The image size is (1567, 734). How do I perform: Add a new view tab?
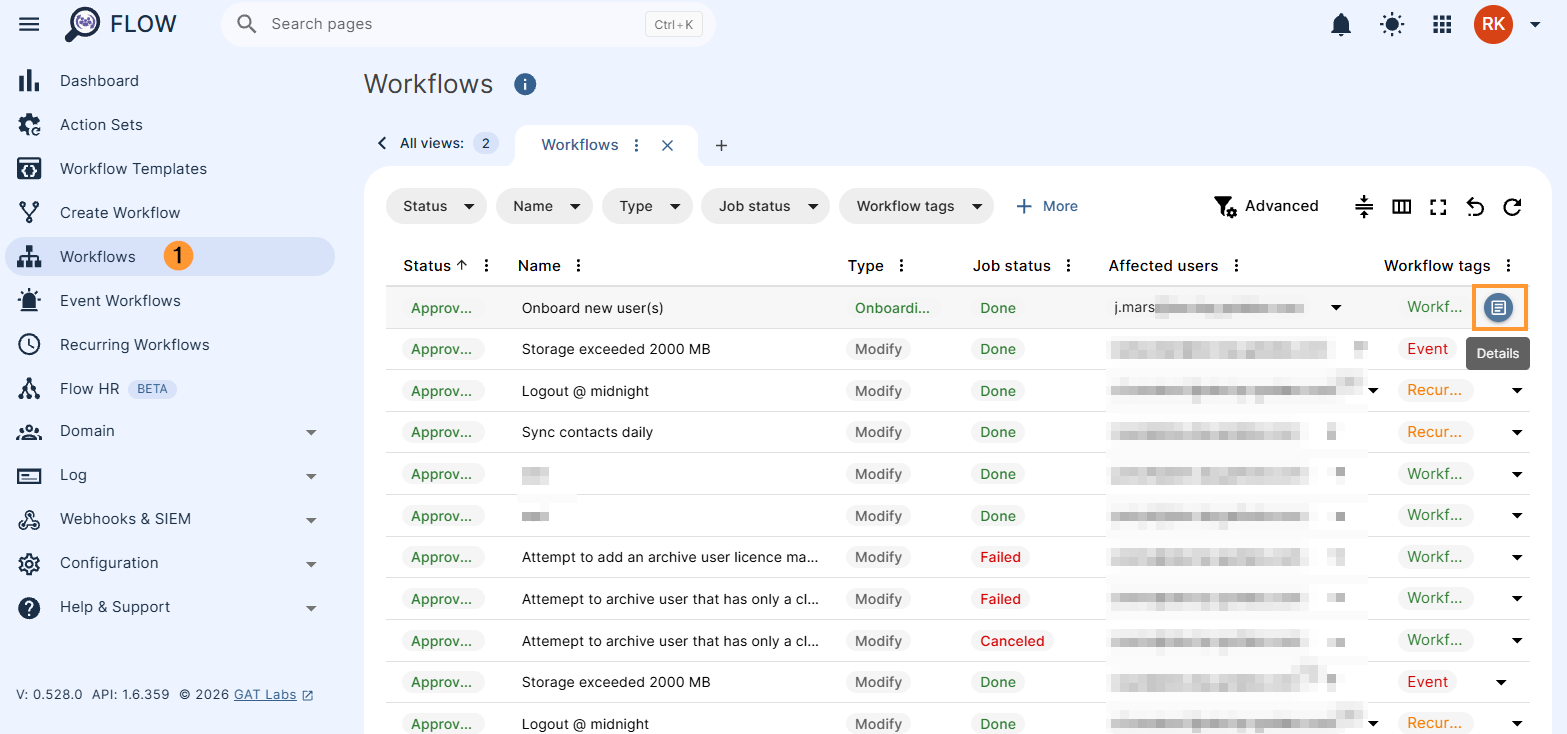point(721,145)
